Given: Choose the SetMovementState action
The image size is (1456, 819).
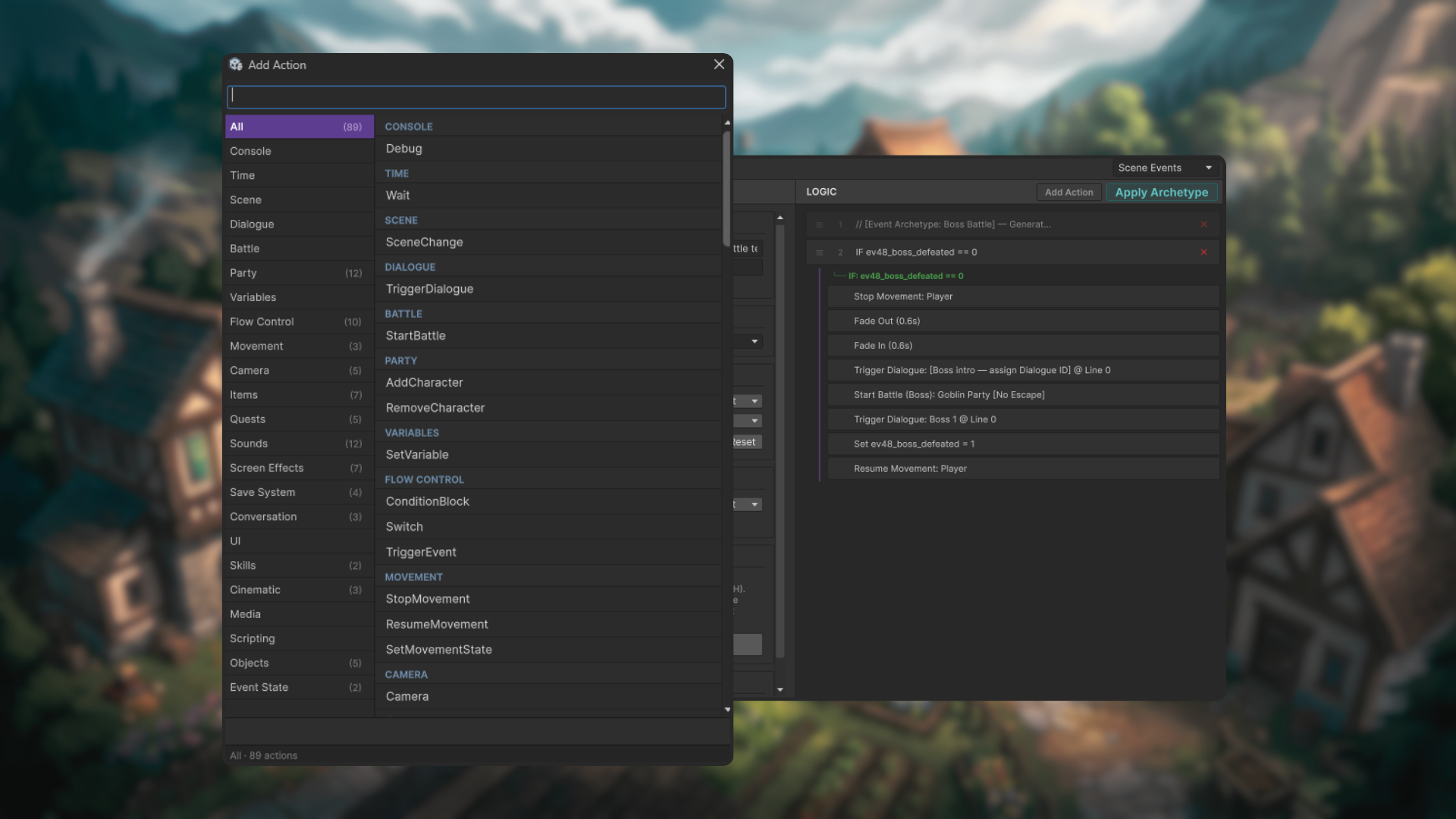Looking at the screenshot, I should click(x=549, y=650).
